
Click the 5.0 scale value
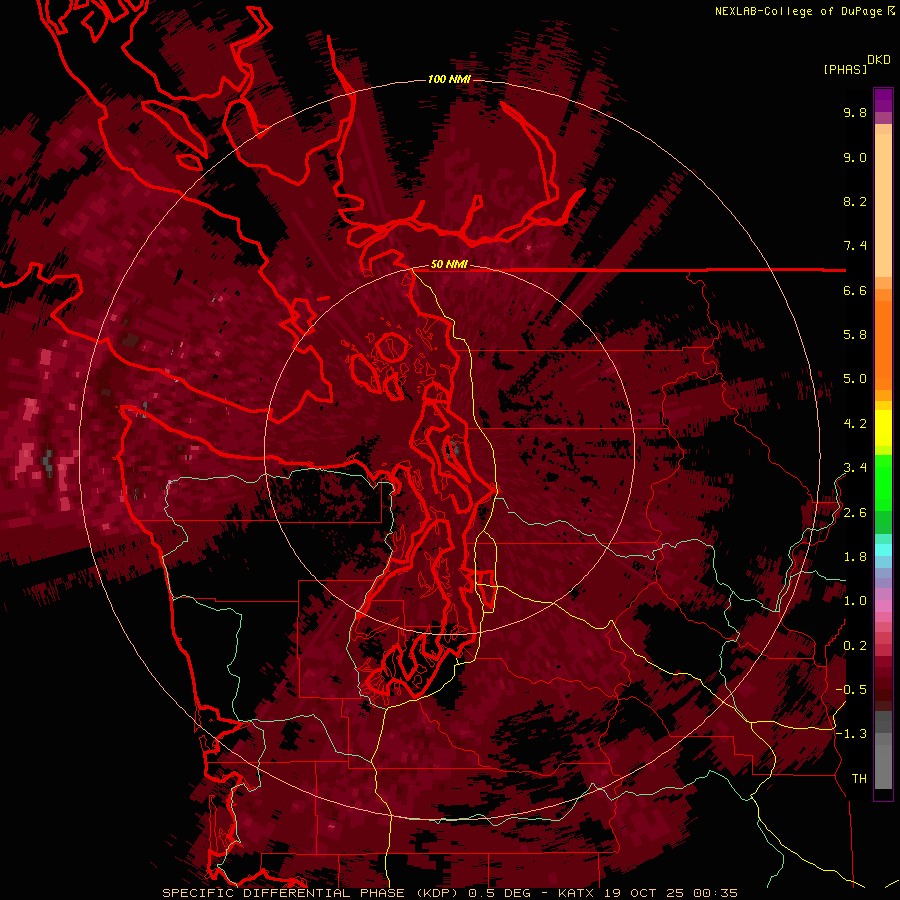855,379
